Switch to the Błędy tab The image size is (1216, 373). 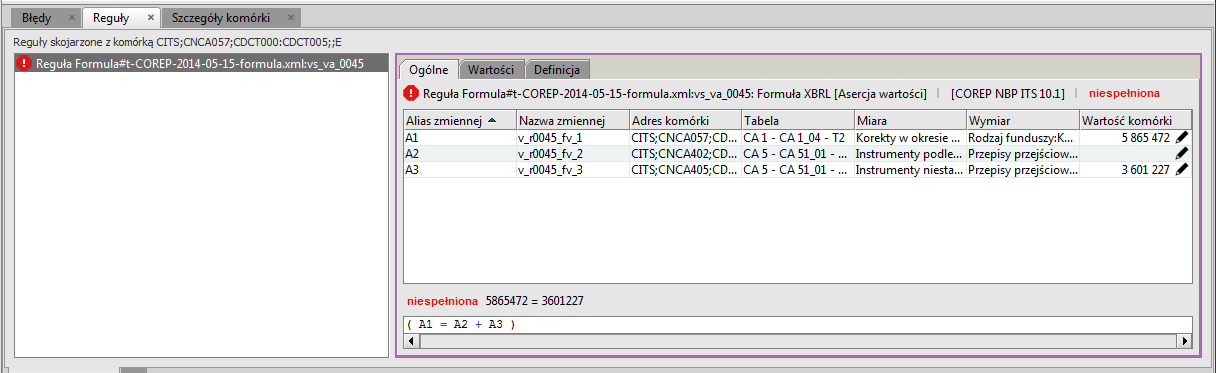[44, 18]
